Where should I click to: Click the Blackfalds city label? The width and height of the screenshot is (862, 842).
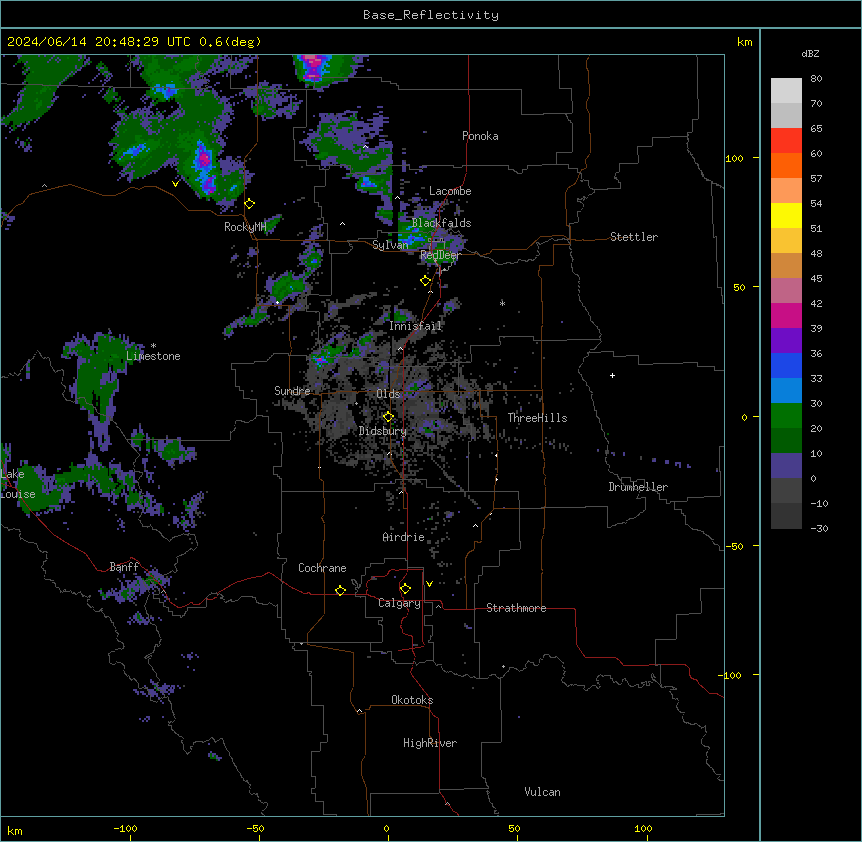(441, 223)
